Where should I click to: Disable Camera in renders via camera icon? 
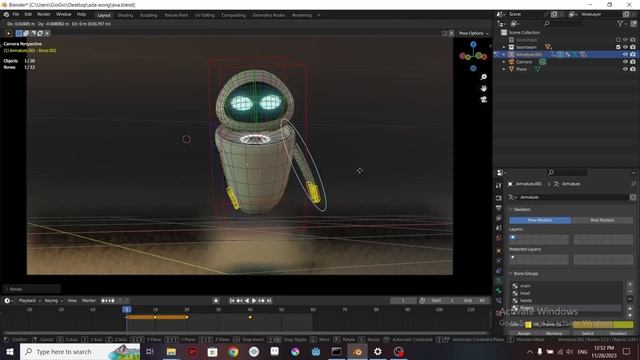click(x=633, y=62)
